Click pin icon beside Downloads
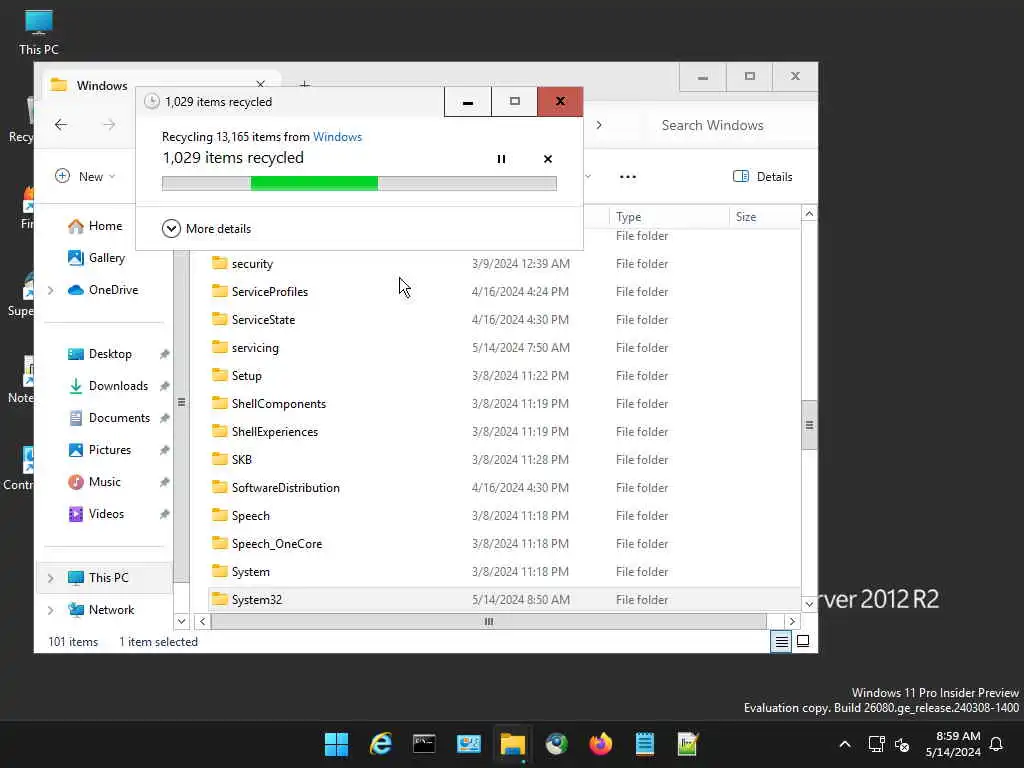The image size is (1024, 768). pyautogui.click(x=165, y=386)
